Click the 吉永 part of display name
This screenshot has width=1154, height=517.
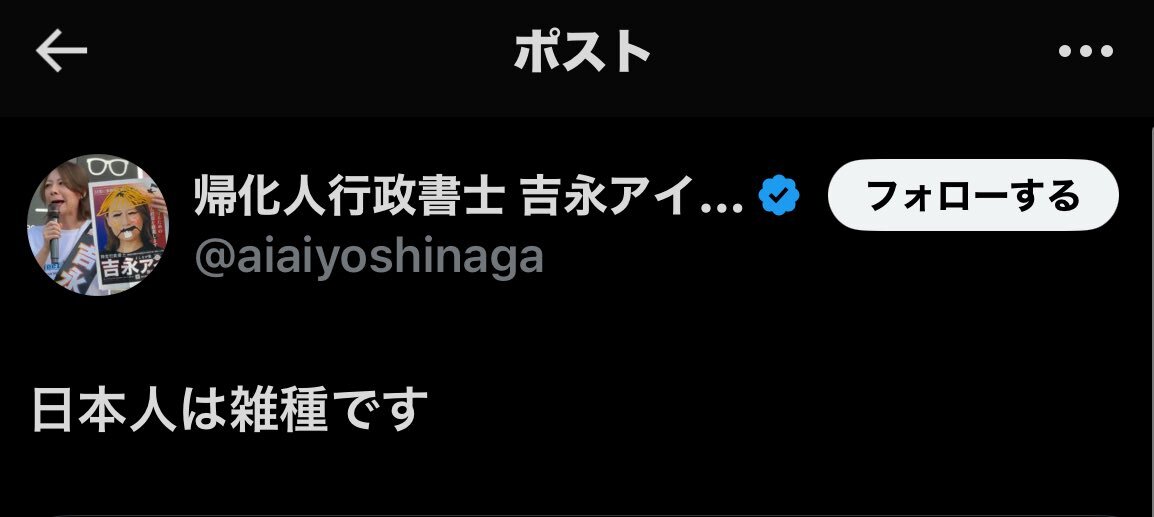tap(565, 197)
